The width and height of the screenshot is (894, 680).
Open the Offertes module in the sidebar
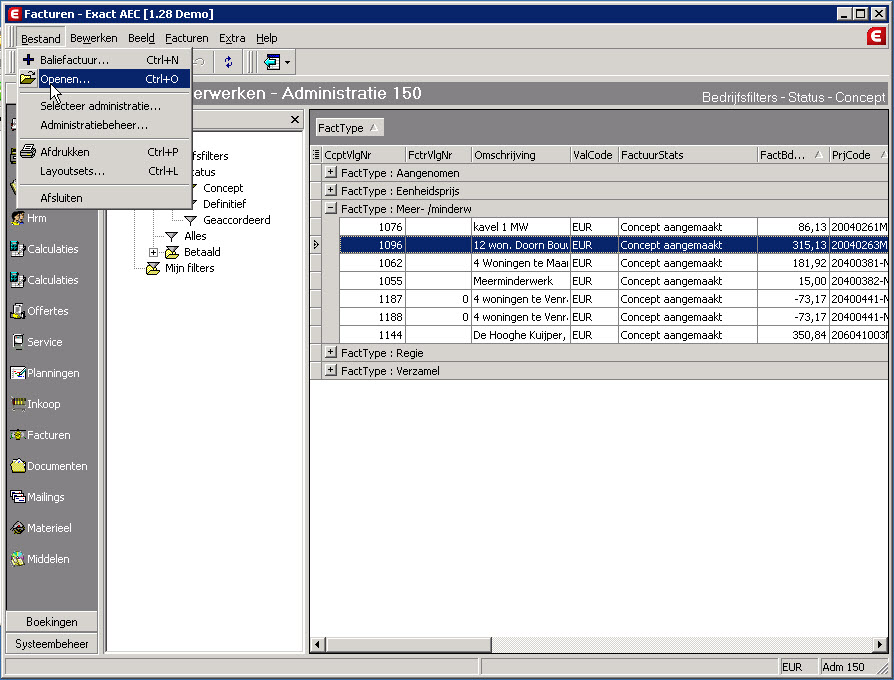point(39,311)
